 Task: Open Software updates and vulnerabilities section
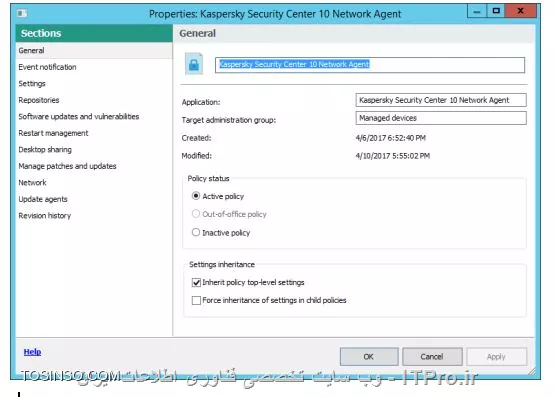(x=94, y=117)
